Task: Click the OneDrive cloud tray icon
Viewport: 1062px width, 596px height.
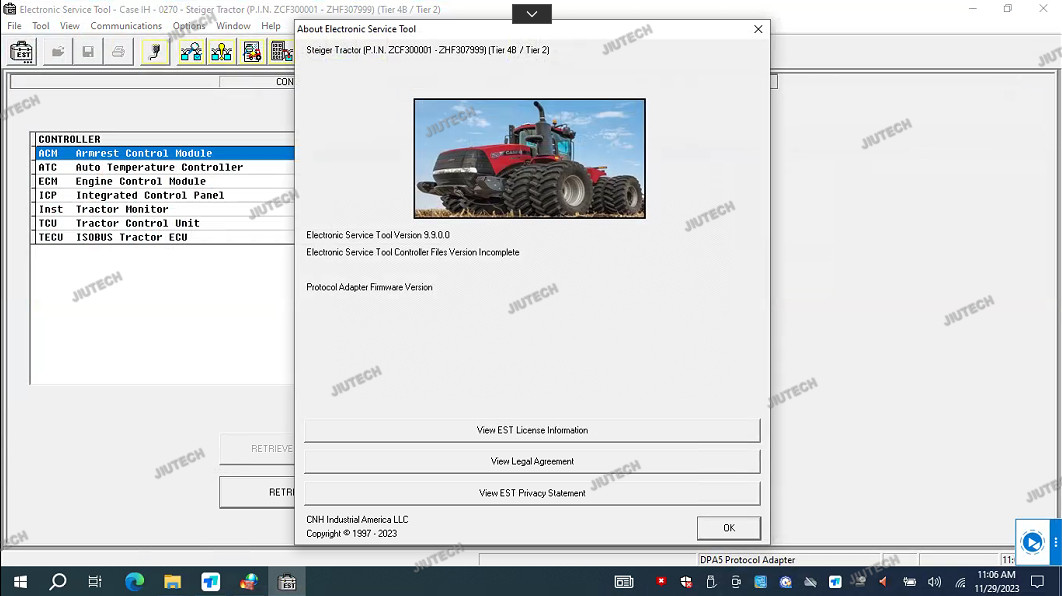Action: click(810, 582)
